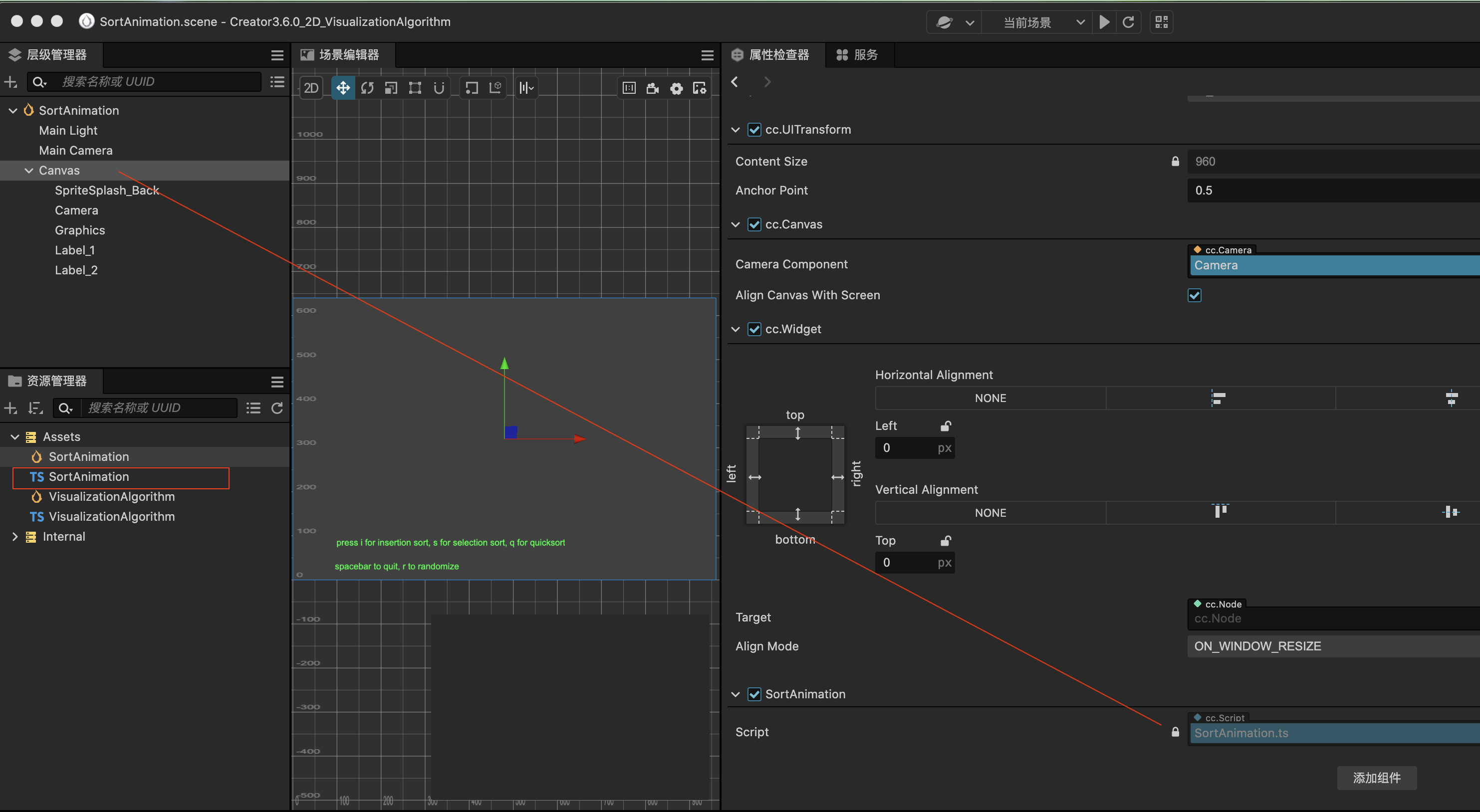Screen dimensions: 1480x812
Task: Open the scene editor panel menu
Action: point(707,55)
